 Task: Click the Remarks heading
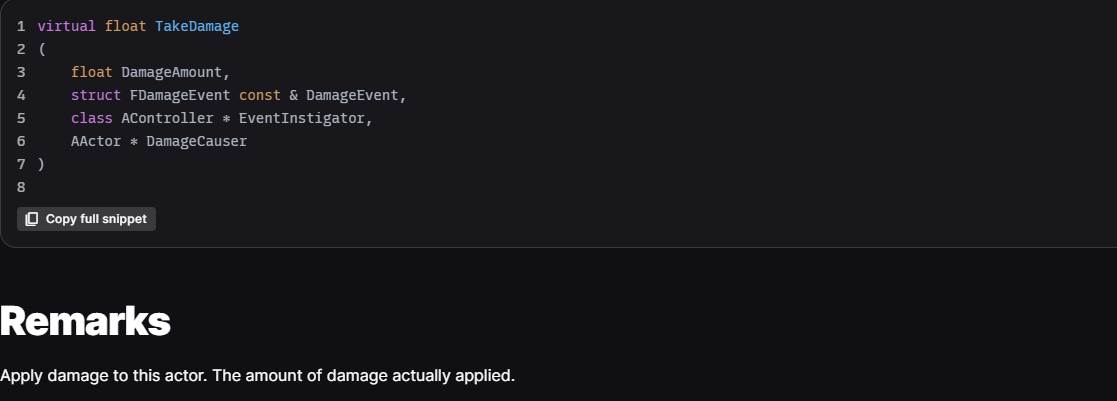(85, 321)
